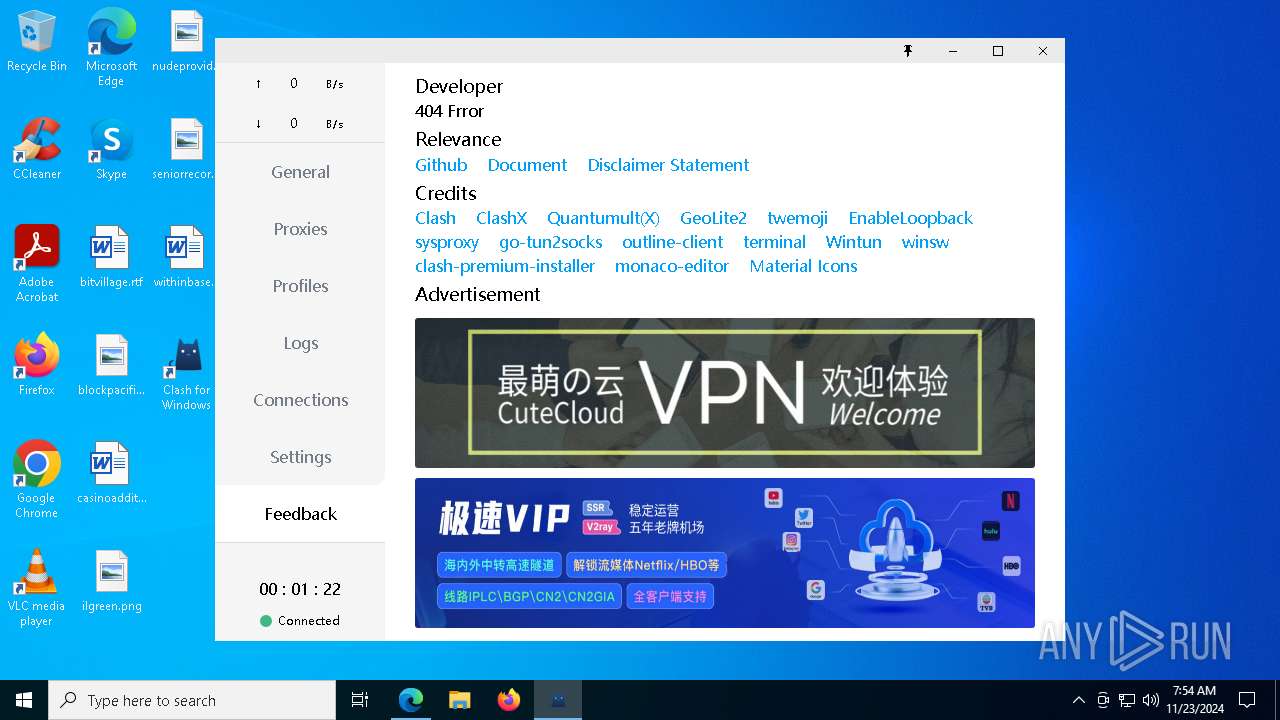
Task: Open Disclaimer Statement link
Action: (x=668, y=165)
